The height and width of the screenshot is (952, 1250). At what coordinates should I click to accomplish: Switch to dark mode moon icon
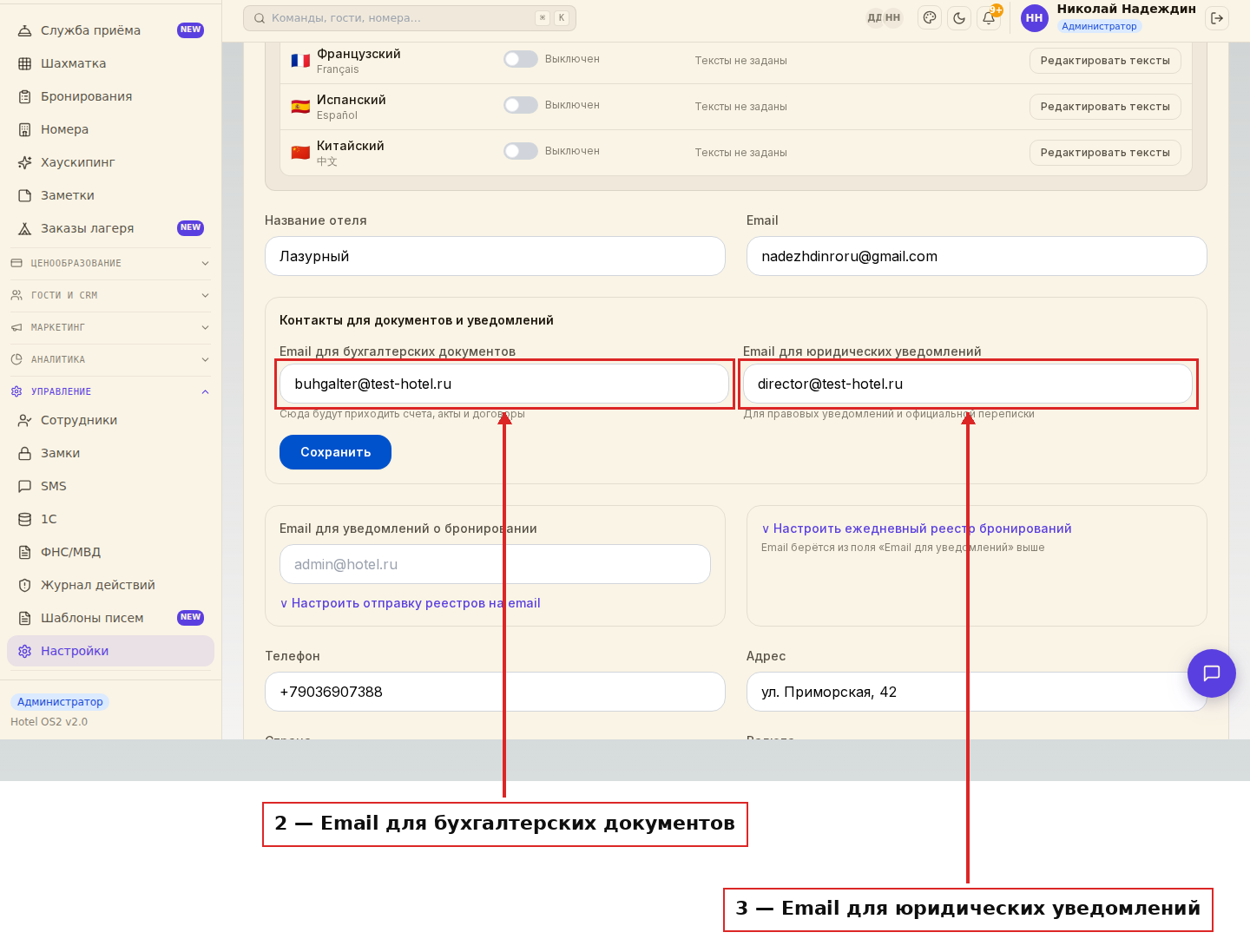(959, 17)
